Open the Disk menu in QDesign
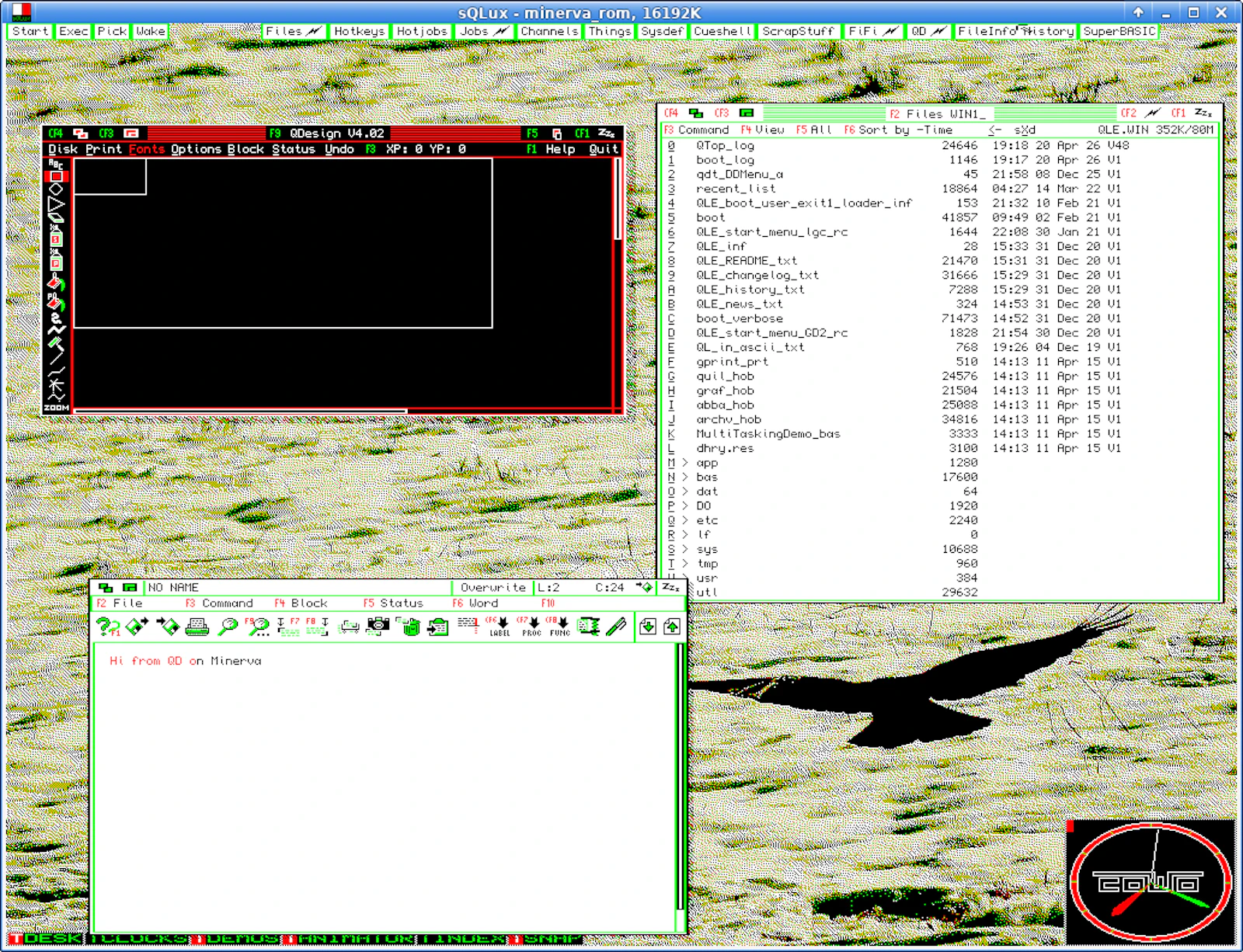This screenshot has height=952, width=1243. tap(63, 149)
